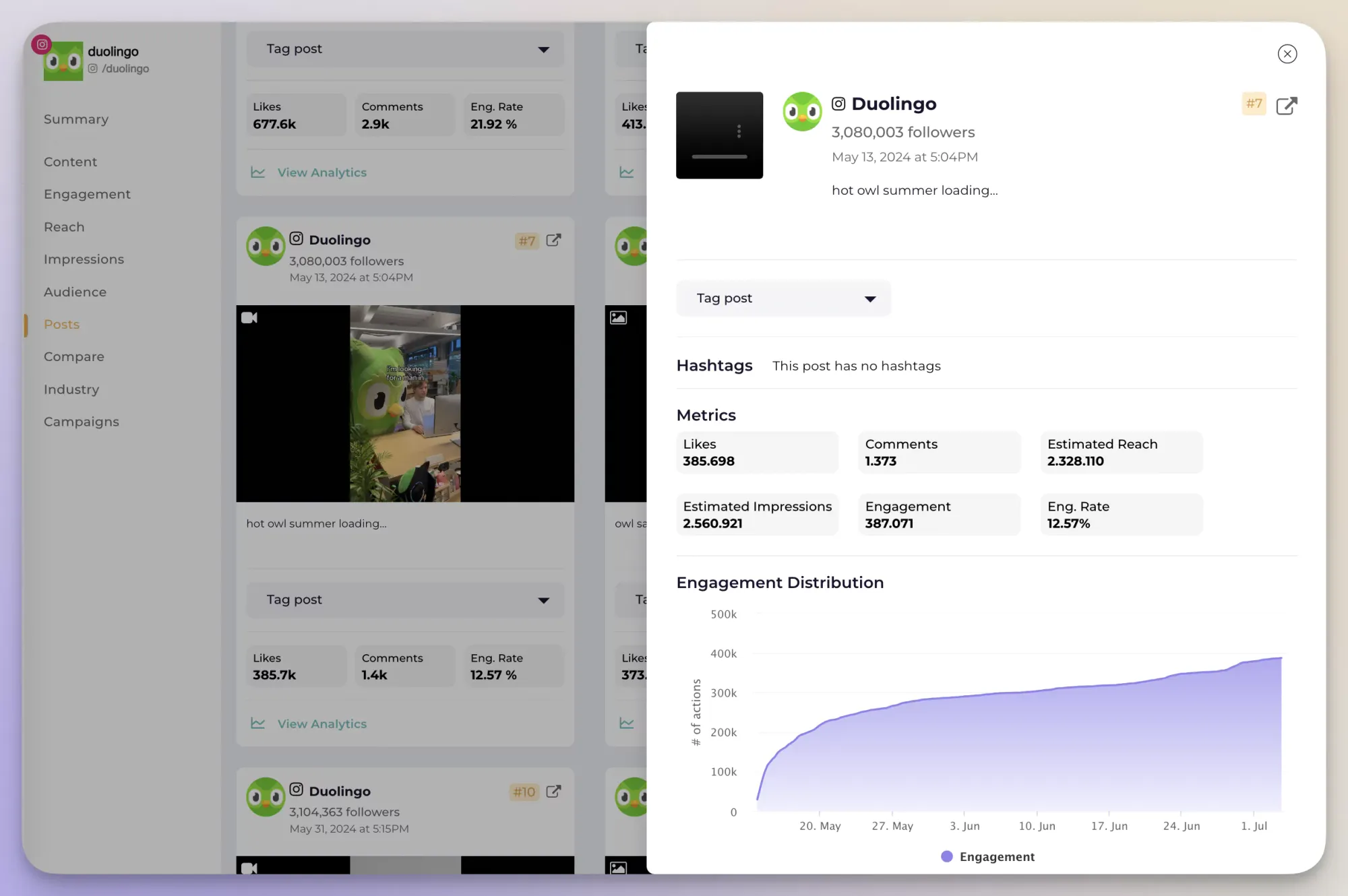Click the Instagram badge on the sidebar profile avatar

point(42,44)
